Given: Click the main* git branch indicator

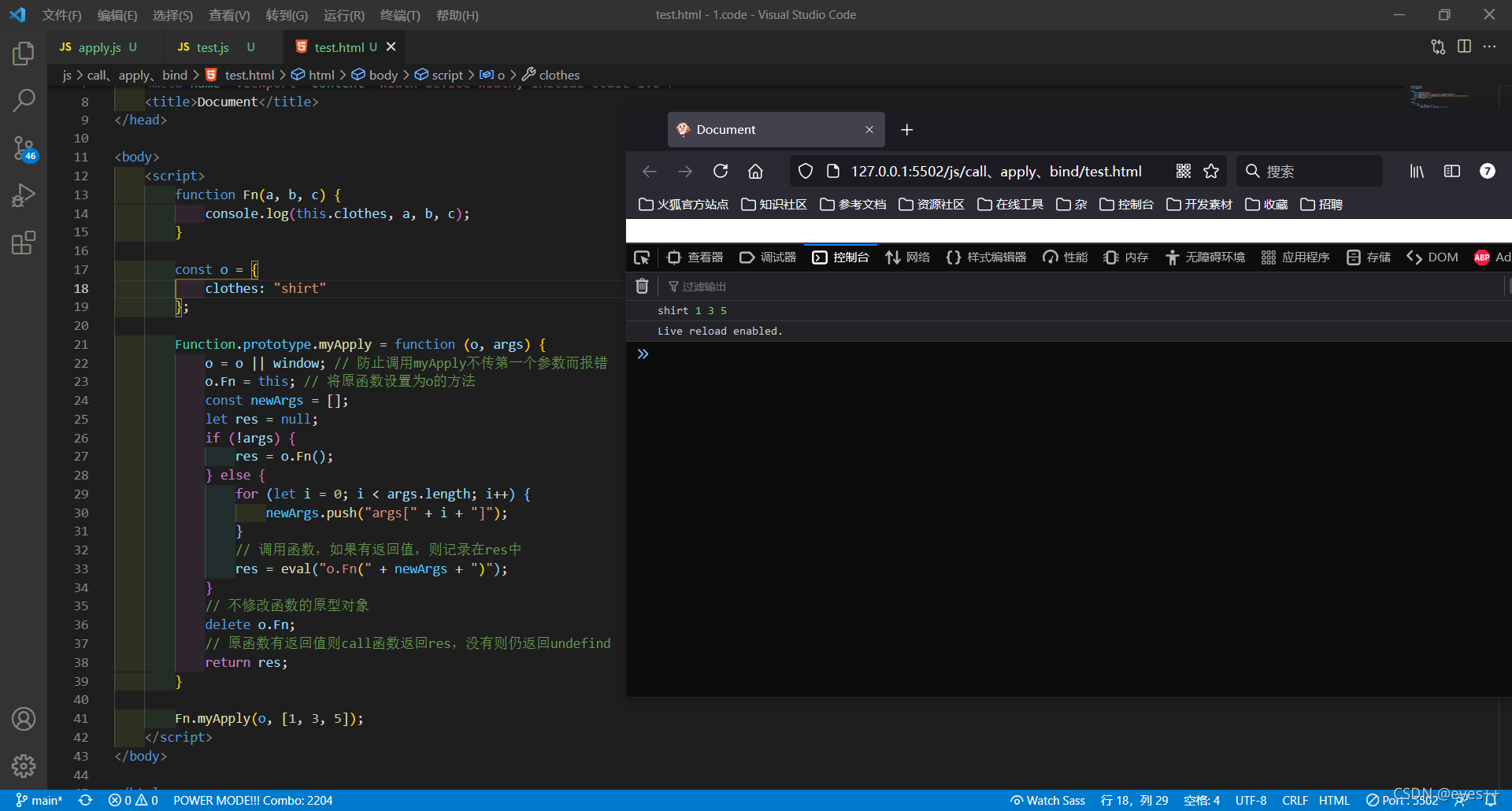Looking at the screenshot, I should (x=39, y=800).
